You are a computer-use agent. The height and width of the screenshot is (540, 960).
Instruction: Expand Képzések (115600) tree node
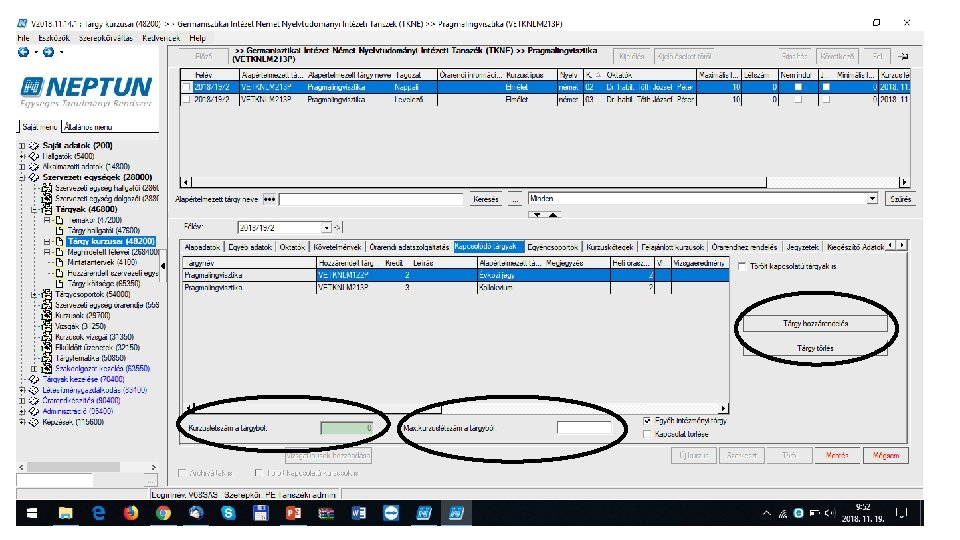(22, 422)
